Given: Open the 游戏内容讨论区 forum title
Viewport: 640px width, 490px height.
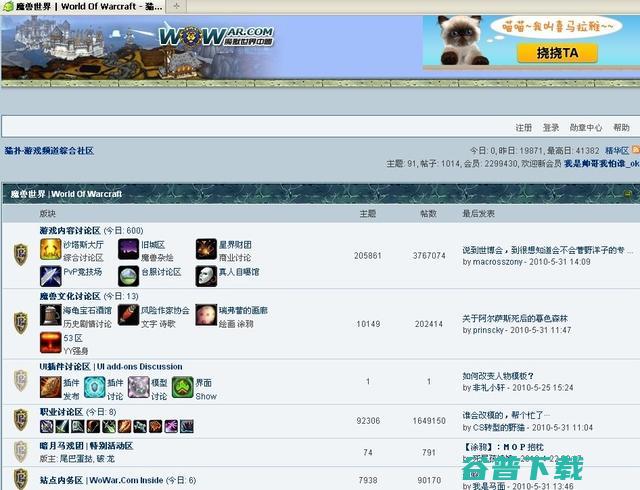Looking at the screenshot, I should [70, 231].
